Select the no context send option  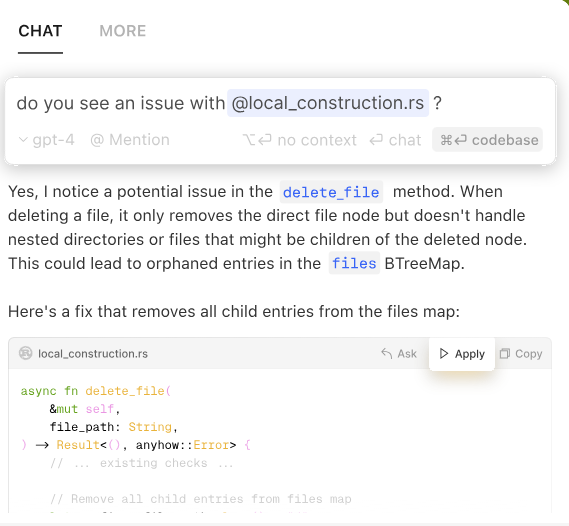pos(300,140)
